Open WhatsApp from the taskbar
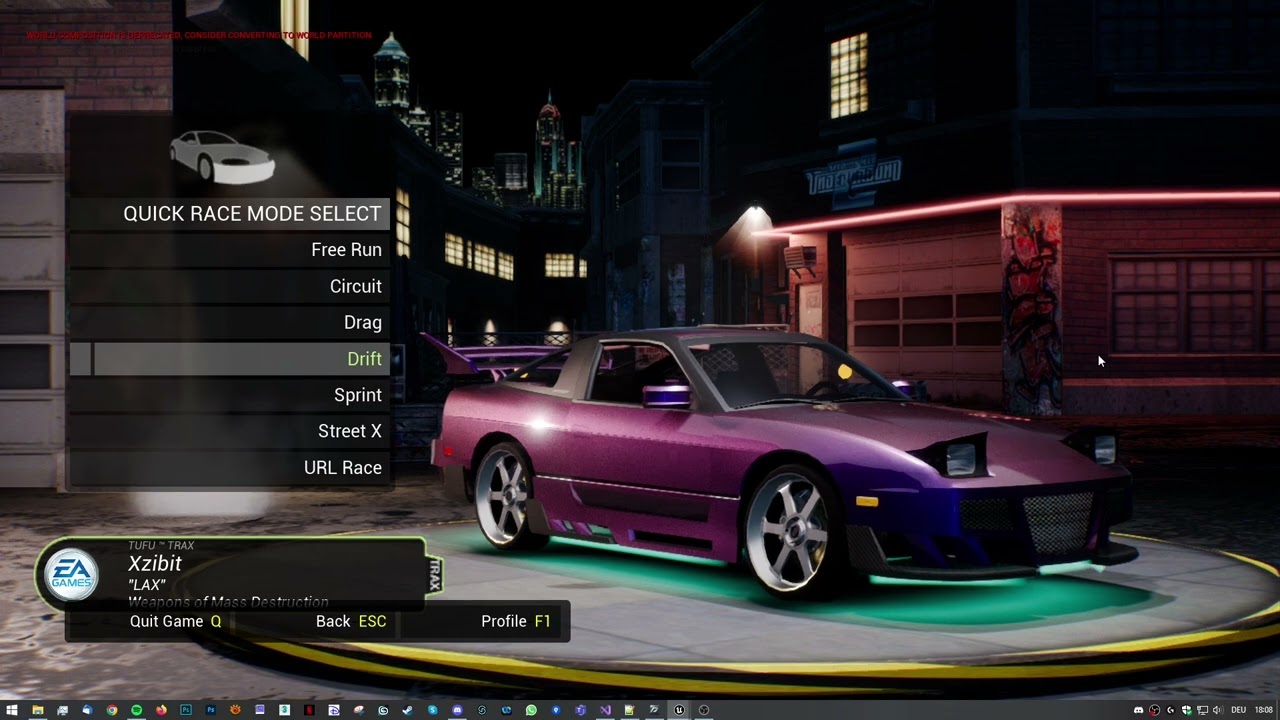 pyautogui.click(x=531, y=710)
